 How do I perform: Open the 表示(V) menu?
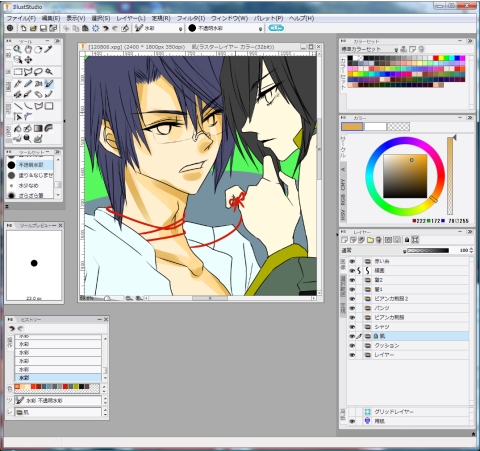(x=76, y=18)
